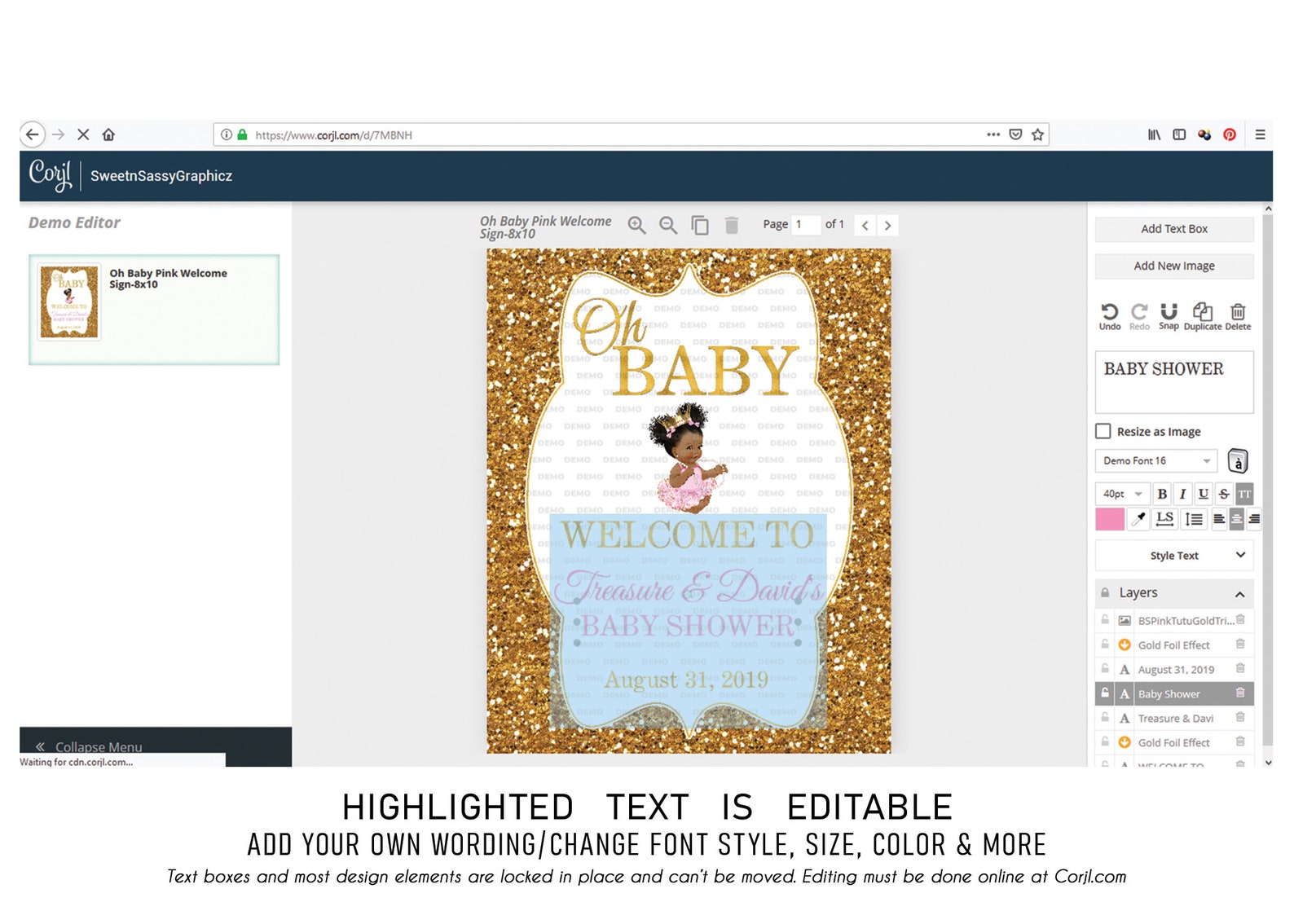Go to browser Home page
1294x924 pixels.
click(x=108, y=134)
